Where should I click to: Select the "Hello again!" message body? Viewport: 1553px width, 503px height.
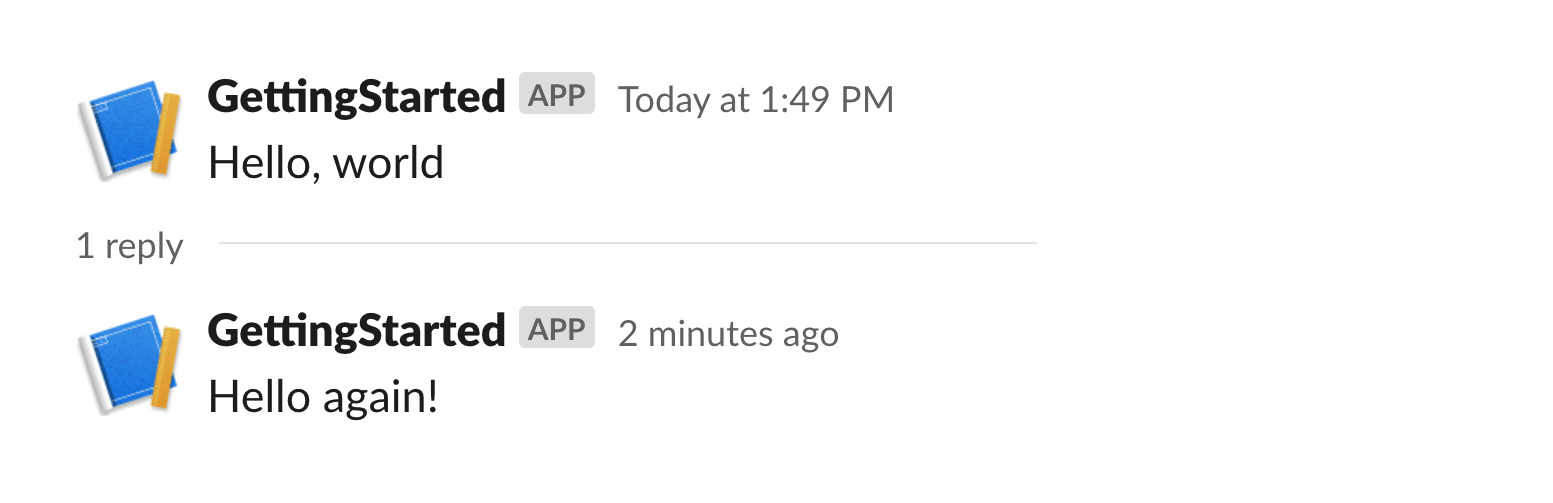324,399
